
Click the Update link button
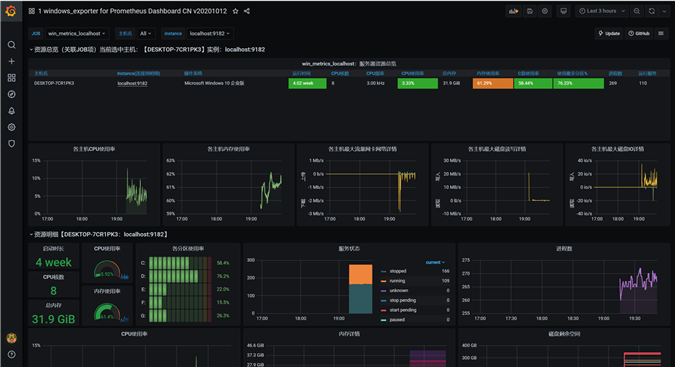pos(609,33)
